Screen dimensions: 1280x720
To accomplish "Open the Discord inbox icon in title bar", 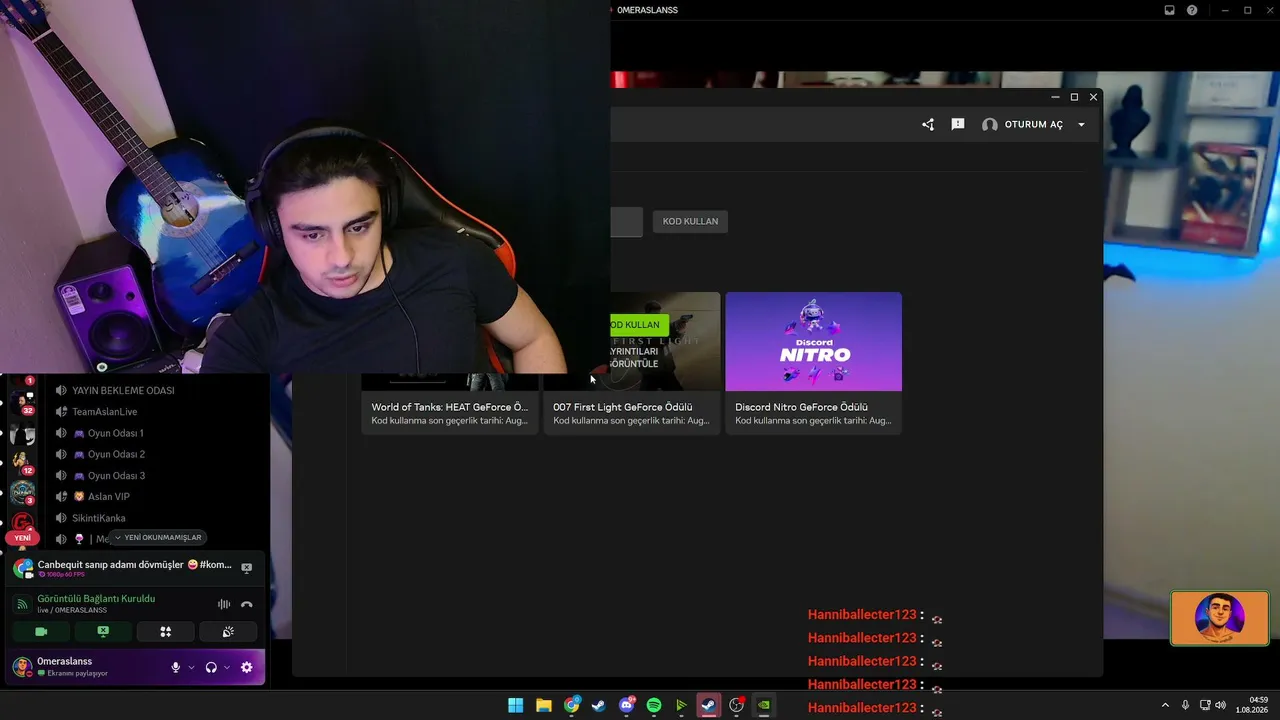I will [1170, 10].
